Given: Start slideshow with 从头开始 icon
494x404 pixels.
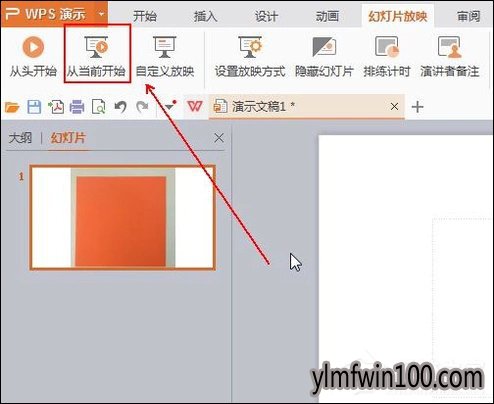Looking at the screenshot, I should pyautogui.click(x=33, y=47).
